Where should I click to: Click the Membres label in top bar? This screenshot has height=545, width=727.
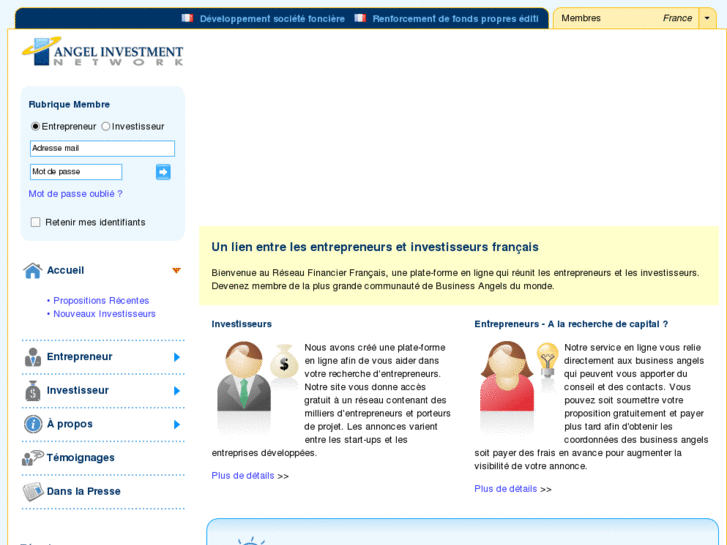tap(581, 18)
